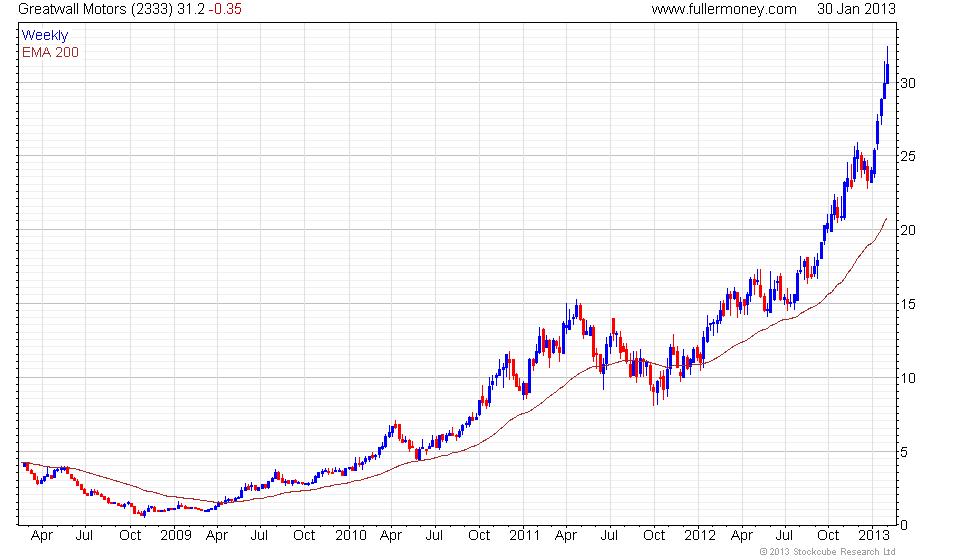This screenshot has width=980, height=560.
Task: Click the 2011 x-axis label
Action: click(524, 535)
